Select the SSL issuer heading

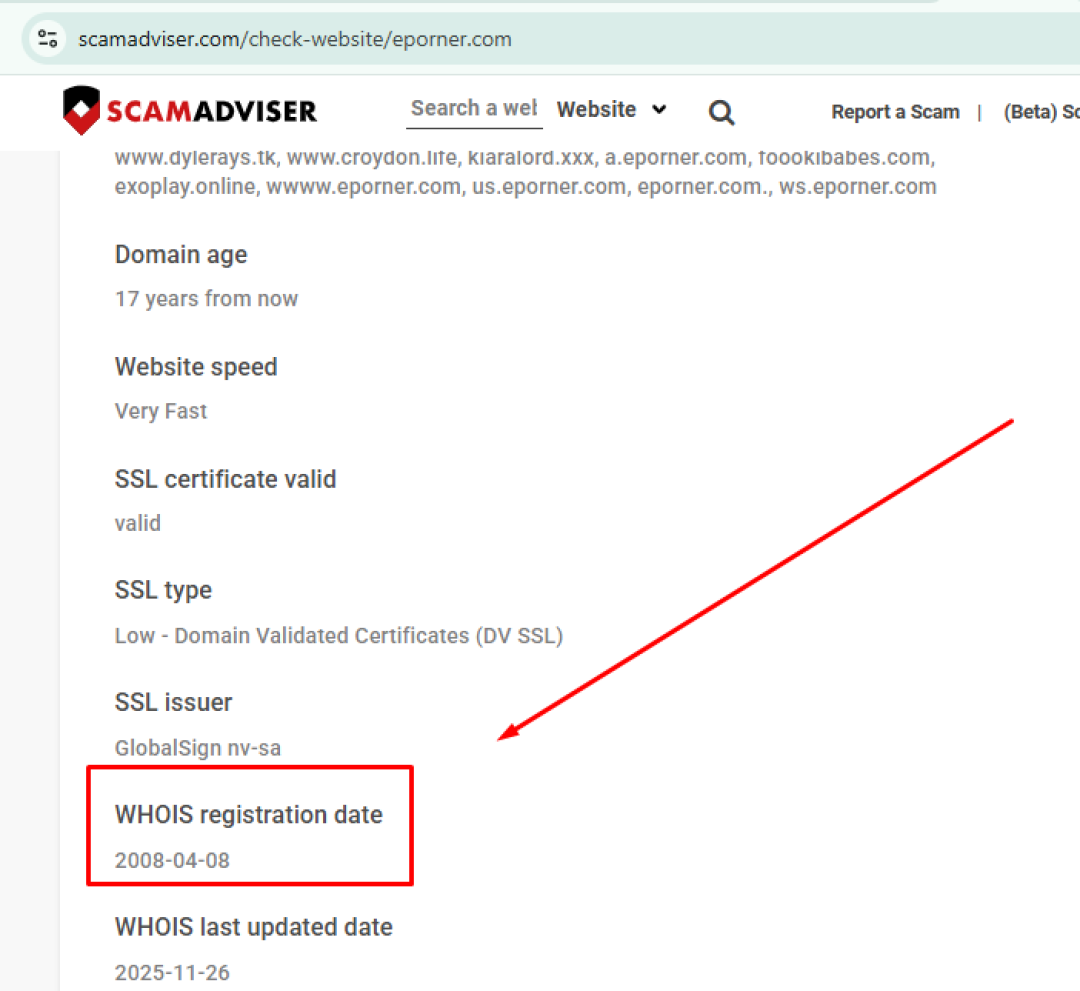pos(173,702)
